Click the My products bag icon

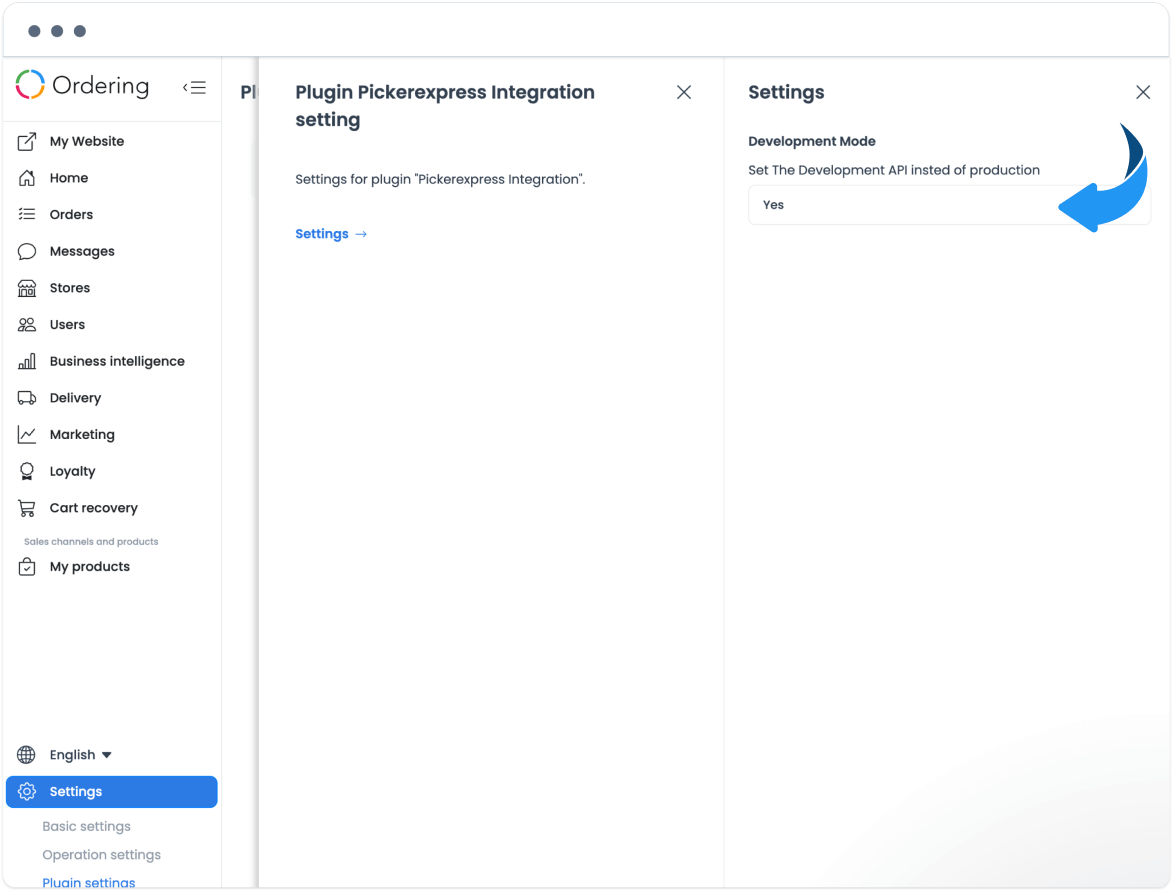coord(27,567)
